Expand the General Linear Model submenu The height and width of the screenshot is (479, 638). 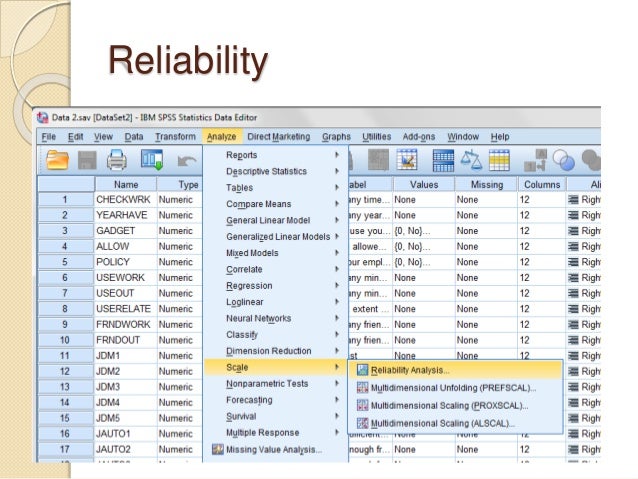276,220
